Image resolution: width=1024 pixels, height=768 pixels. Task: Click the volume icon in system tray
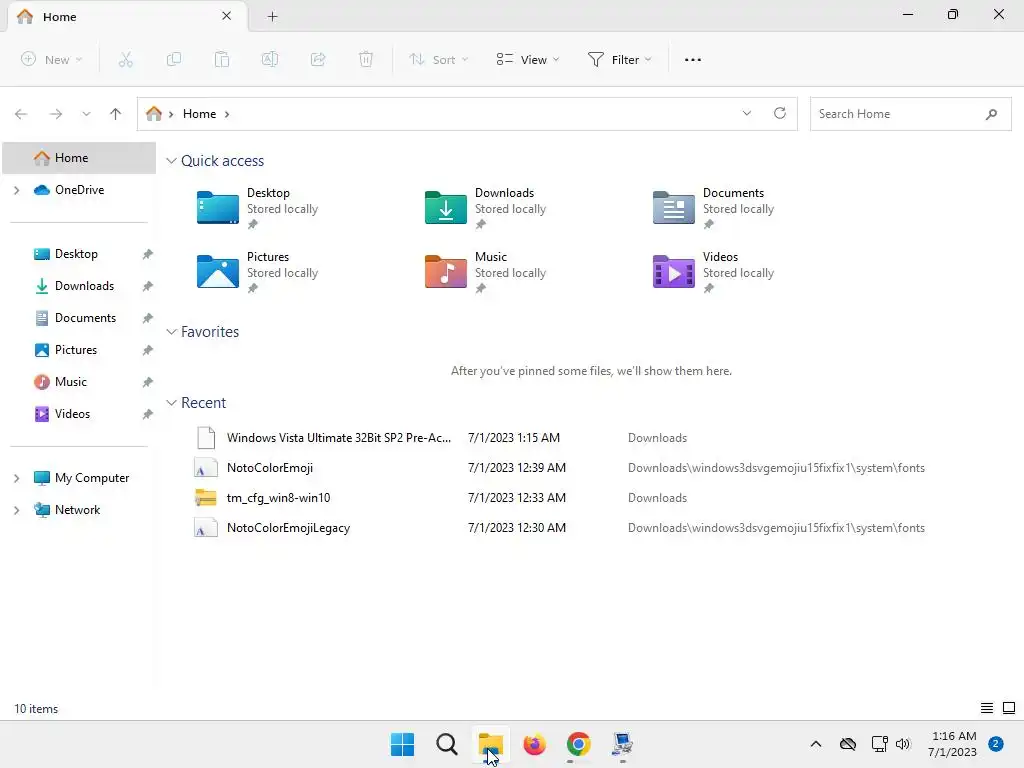(x=903, y=744)
